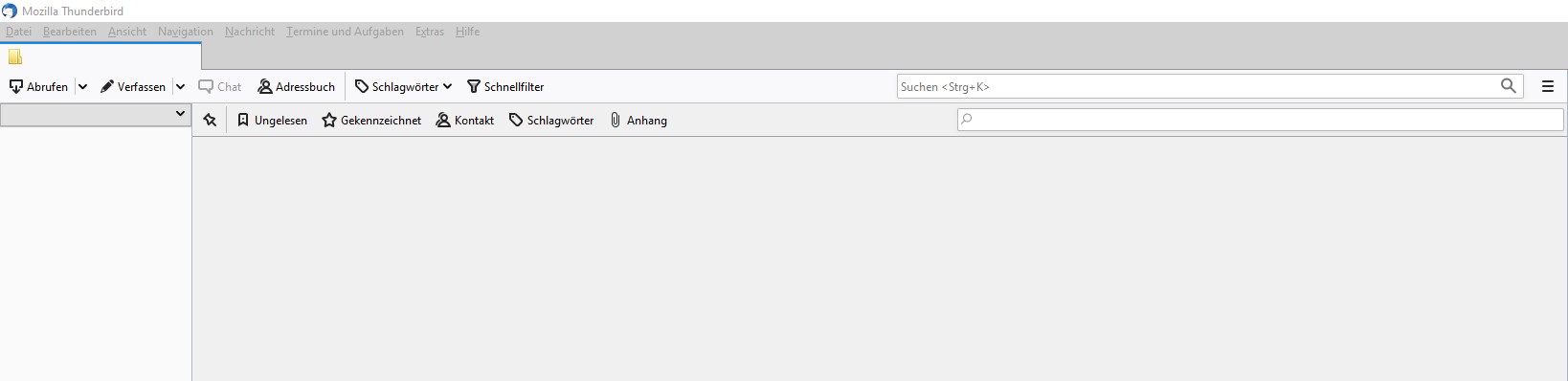Open the Datei menu
The height and width of the screenshot is (381, 1568).
point(18,32)
